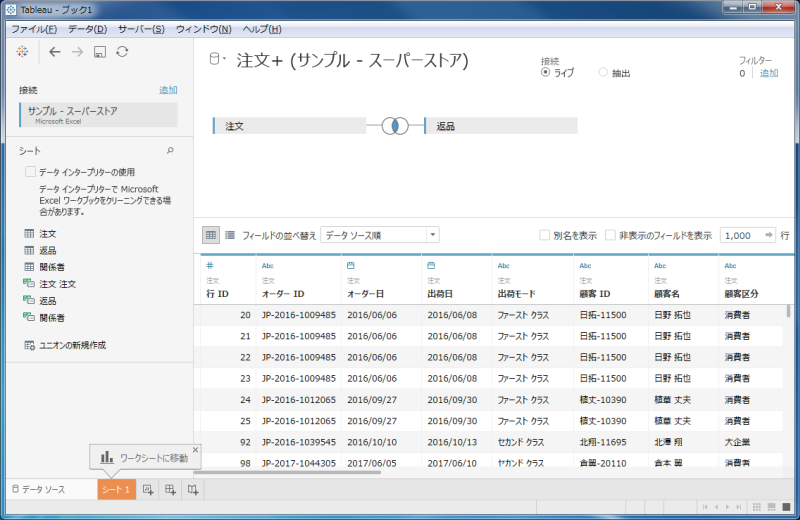Image resolution: width=800 pixels, height=520 pixels.
Task: Click the number type icon above 行 ID
Action: (x=210, y=265)
